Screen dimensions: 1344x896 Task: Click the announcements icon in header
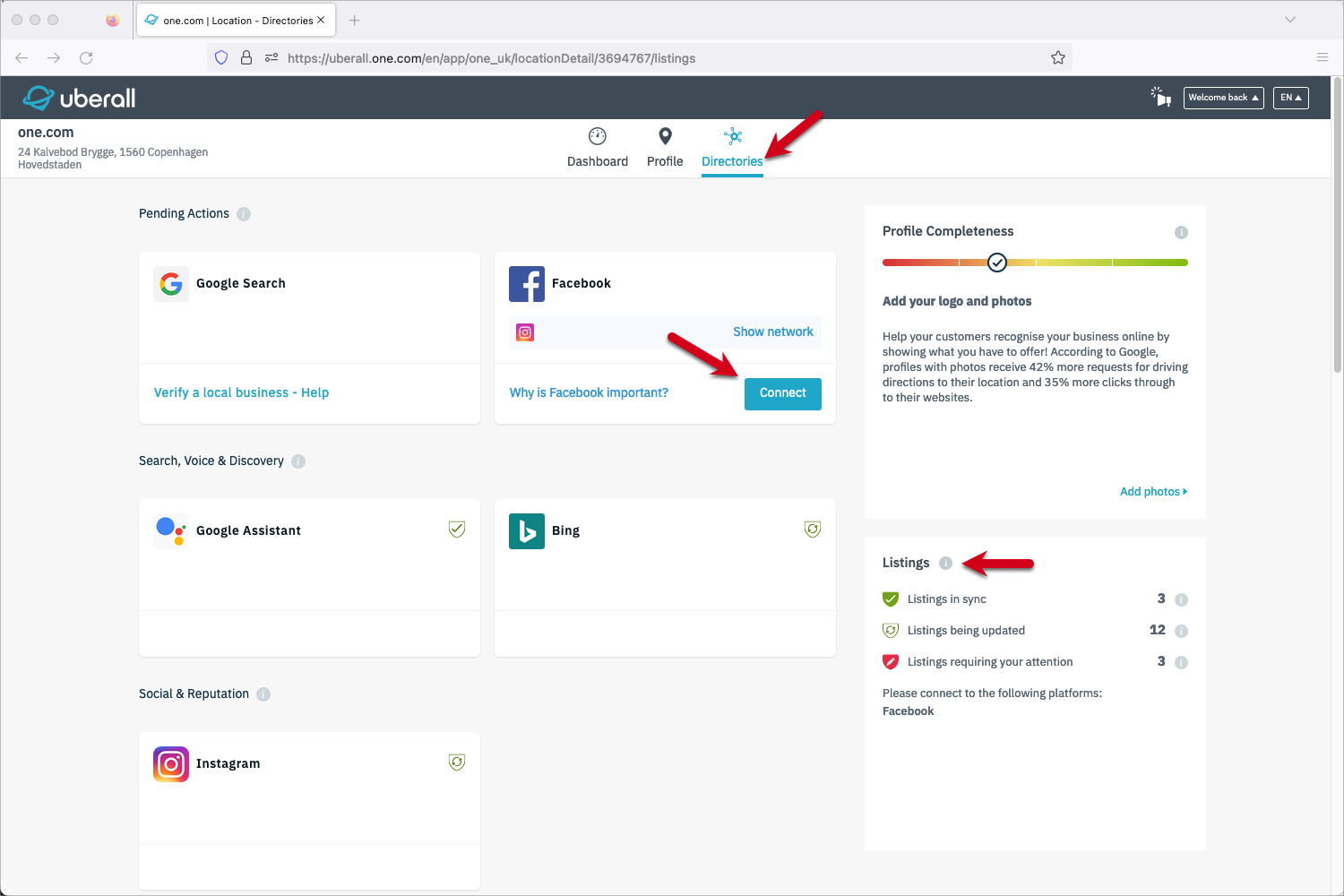(1161, 97)
